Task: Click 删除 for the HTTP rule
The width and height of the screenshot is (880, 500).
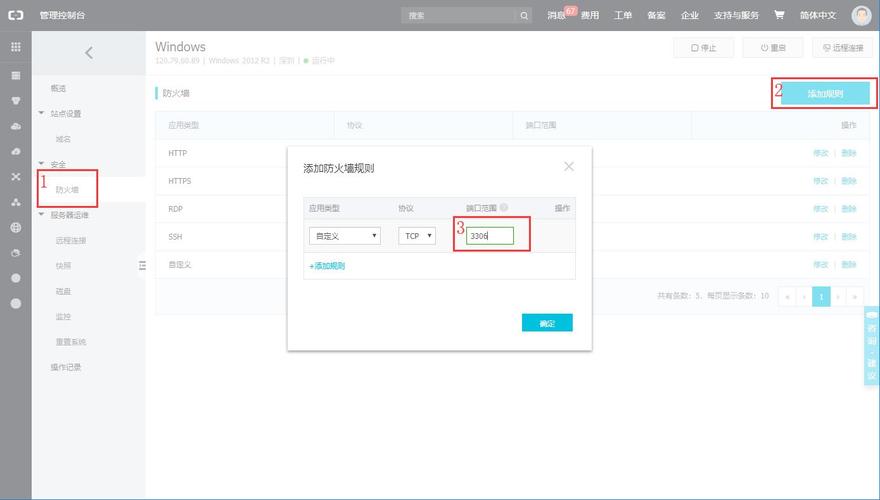Action: click(x=849, y=153)
